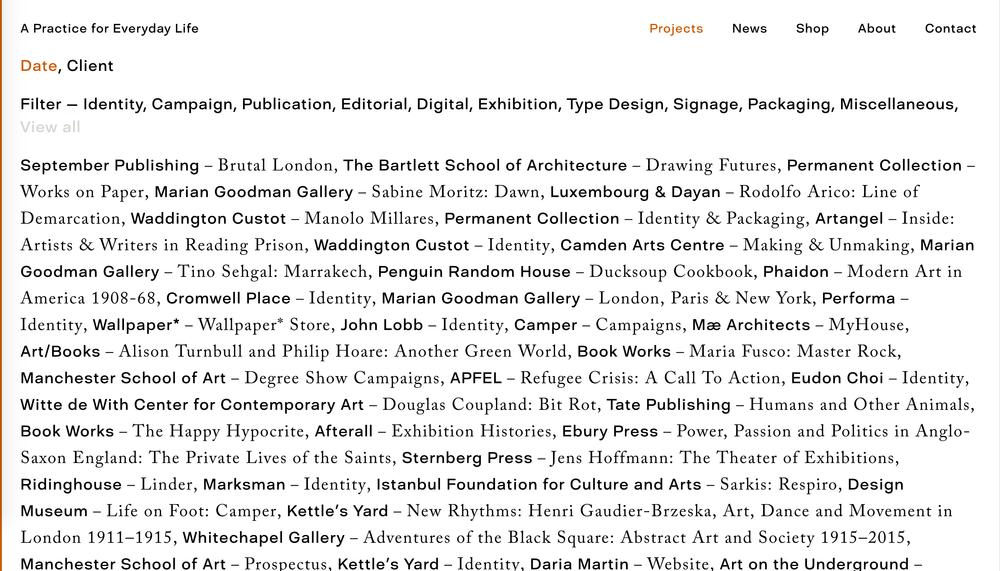Open Whitechapel Gallery – Adventures of the Black Square
Viewport: 1000px width, 571px height.
(543, 538)
